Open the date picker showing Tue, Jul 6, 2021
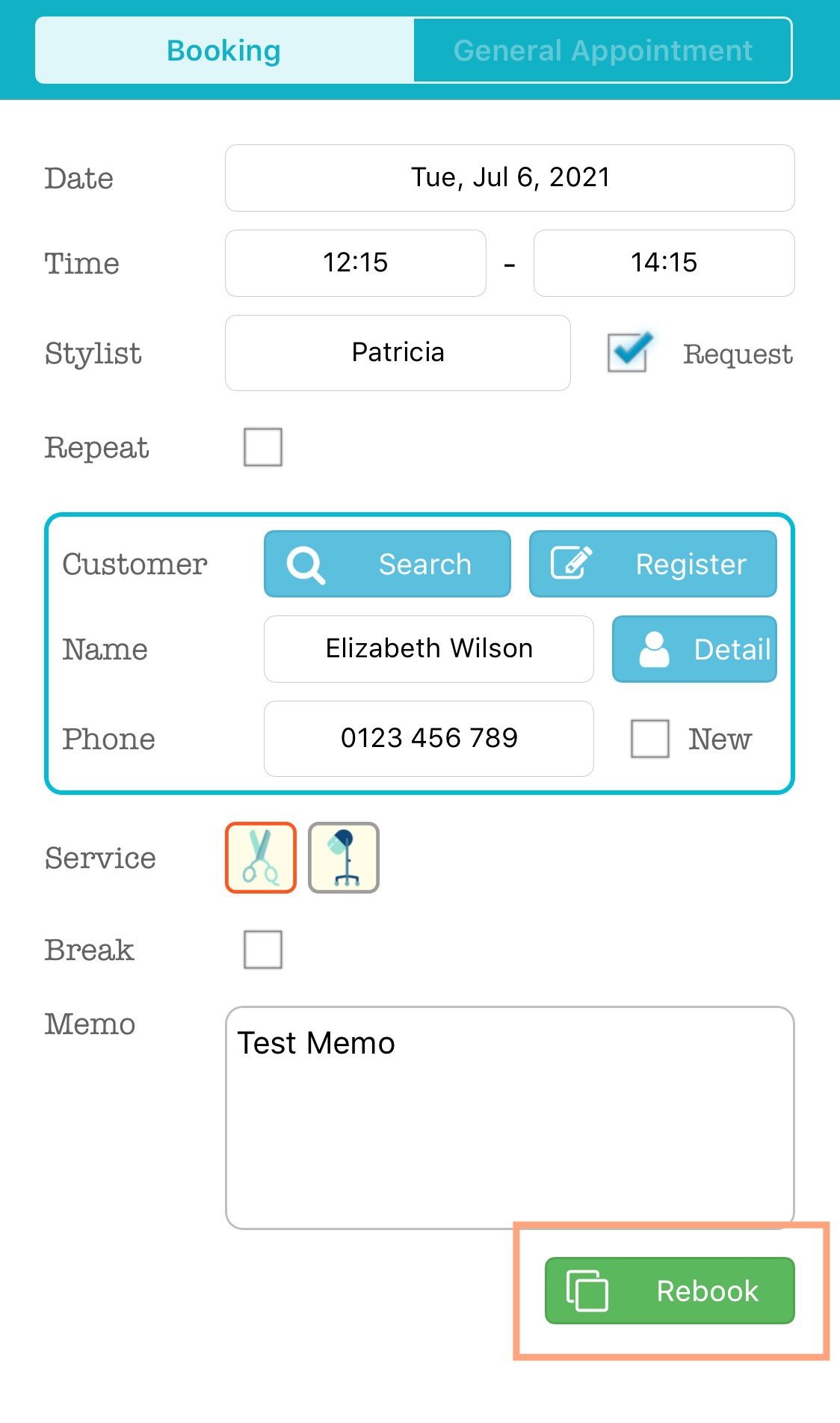 click(510, 178)
